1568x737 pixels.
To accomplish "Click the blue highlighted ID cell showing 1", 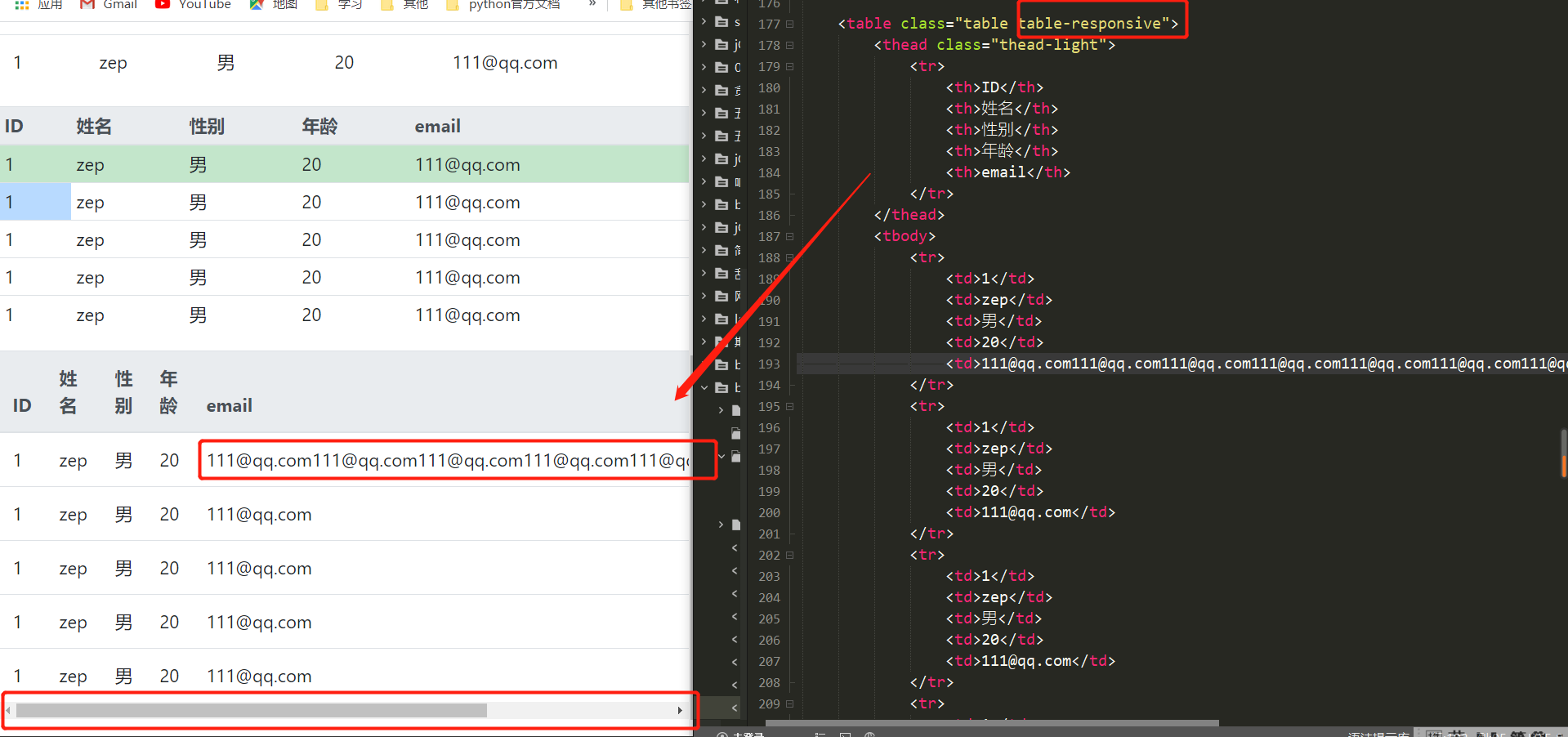I will point(36,202).
